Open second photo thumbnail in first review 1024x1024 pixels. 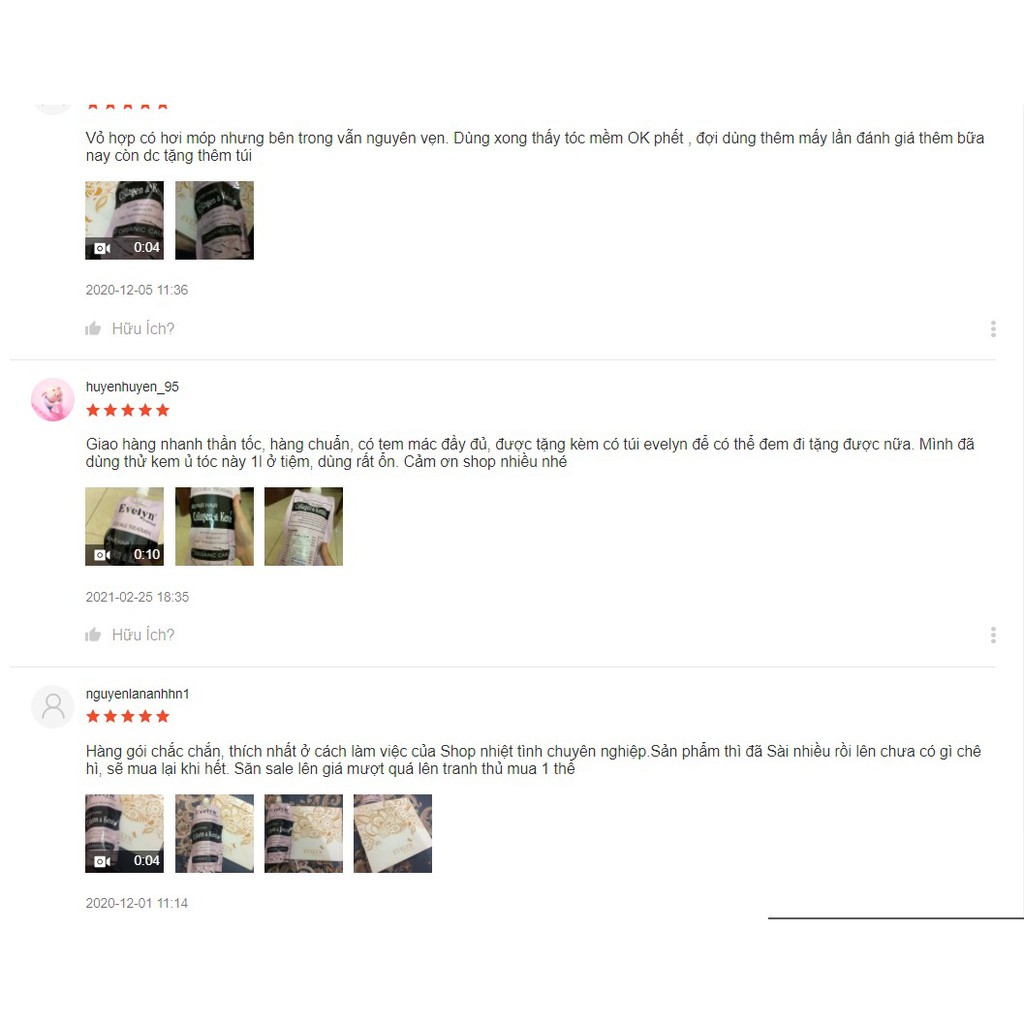214,220
